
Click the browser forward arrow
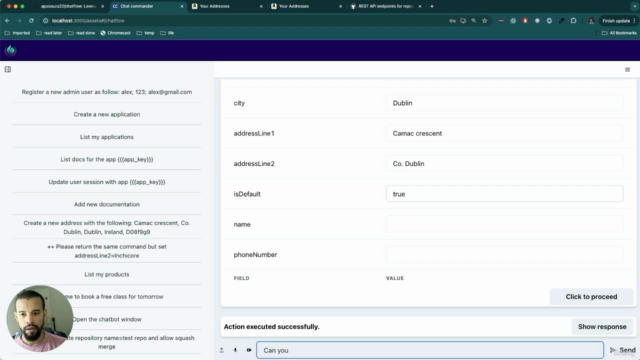point(19,20)
